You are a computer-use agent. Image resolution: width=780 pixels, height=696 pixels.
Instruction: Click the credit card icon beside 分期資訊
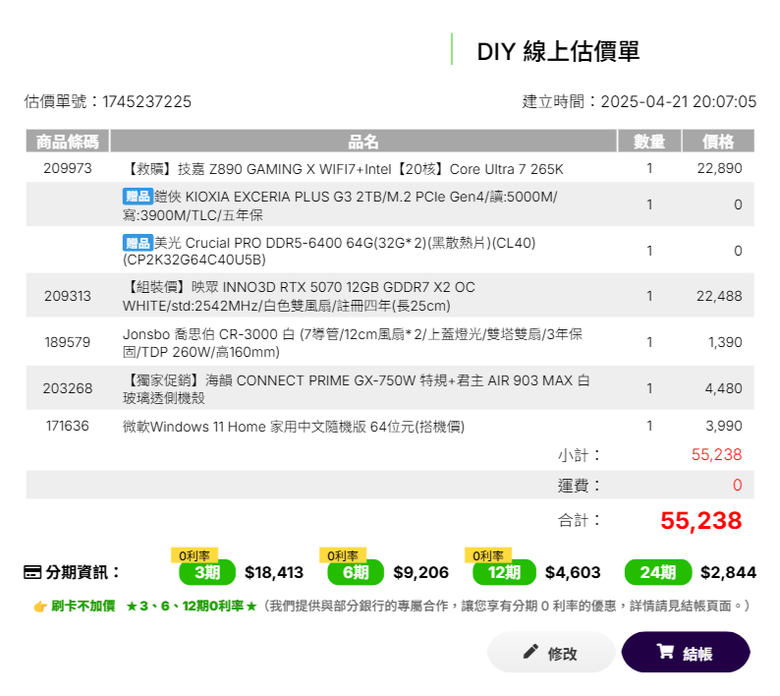tap(33, 572)
